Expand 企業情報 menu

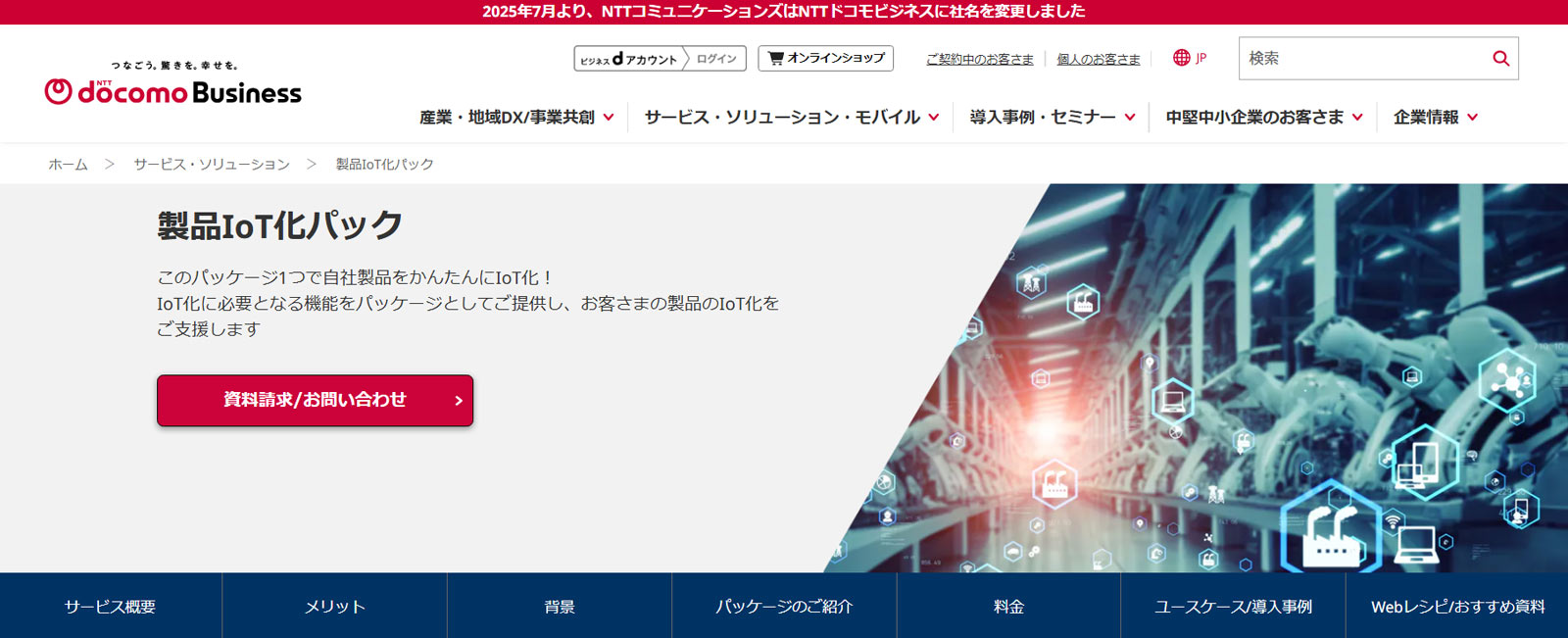(x=1436, y=117)
